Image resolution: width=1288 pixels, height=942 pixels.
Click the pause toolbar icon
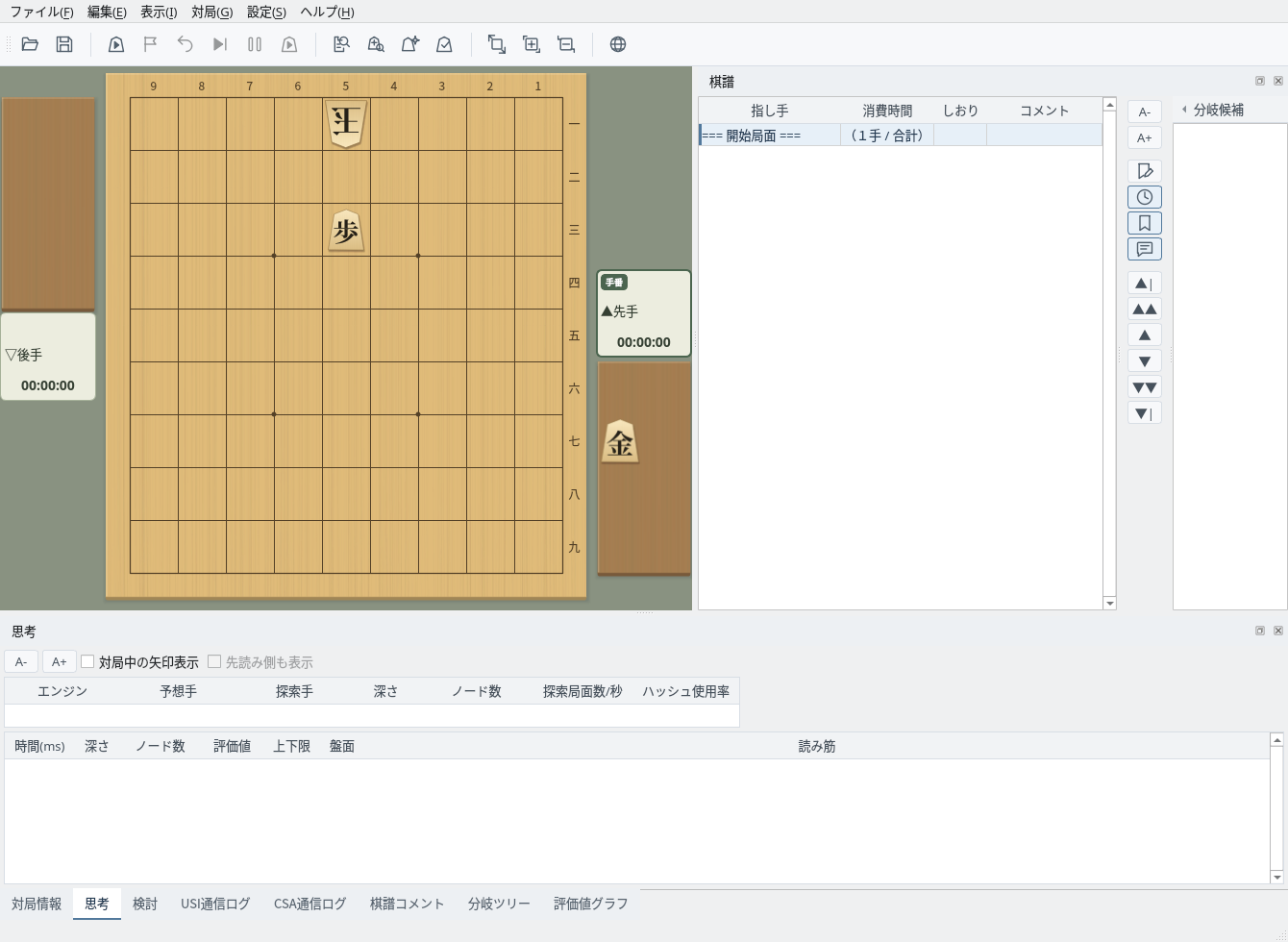pos(255,44)
